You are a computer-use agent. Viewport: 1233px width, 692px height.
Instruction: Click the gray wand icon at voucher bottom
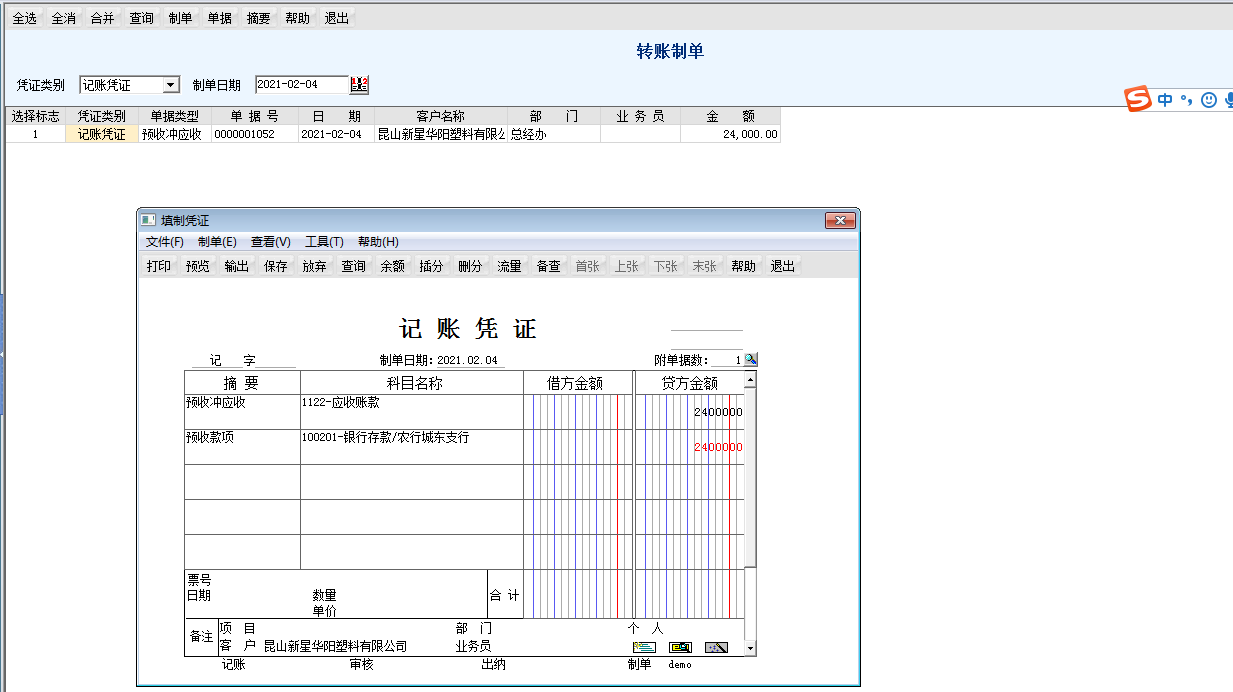[716, 647]
